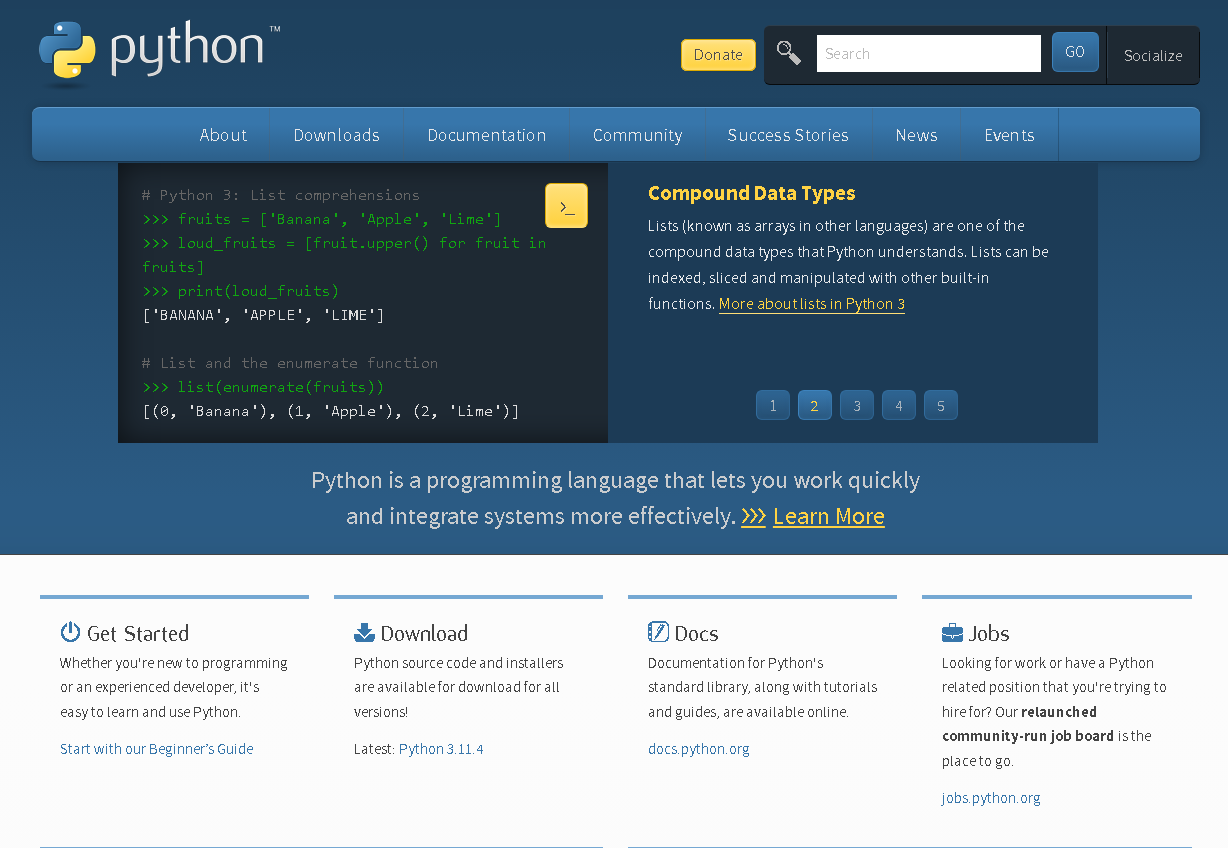Switch to slide 1 of the carousel

coord(773,405)
